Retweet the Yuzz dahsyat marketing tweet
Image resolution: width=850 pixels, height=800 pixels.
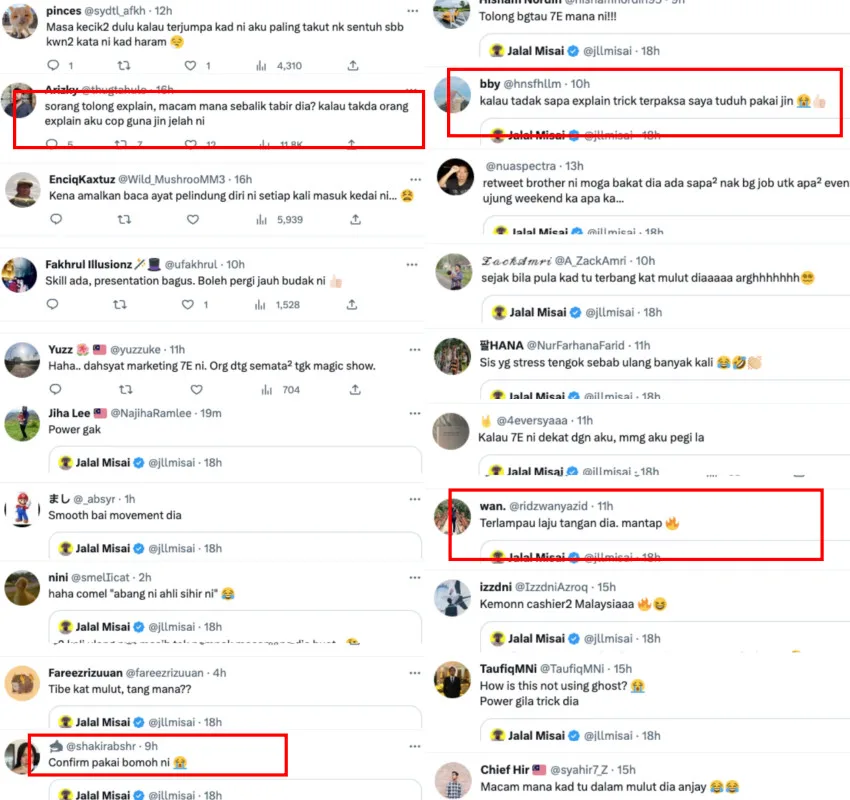click(x=125, y=390)
